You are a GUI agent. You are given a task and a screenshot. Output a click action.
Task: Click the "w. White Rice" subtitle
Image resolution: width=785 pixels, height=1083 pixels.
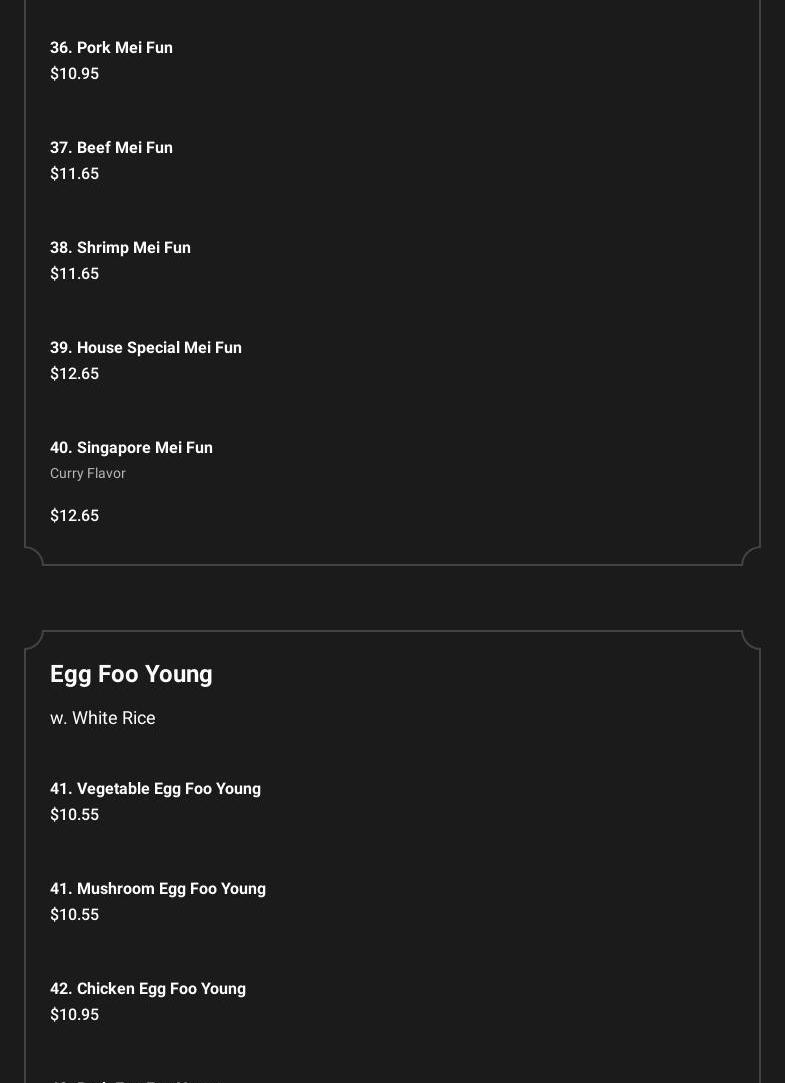click(x=103, y=718)
